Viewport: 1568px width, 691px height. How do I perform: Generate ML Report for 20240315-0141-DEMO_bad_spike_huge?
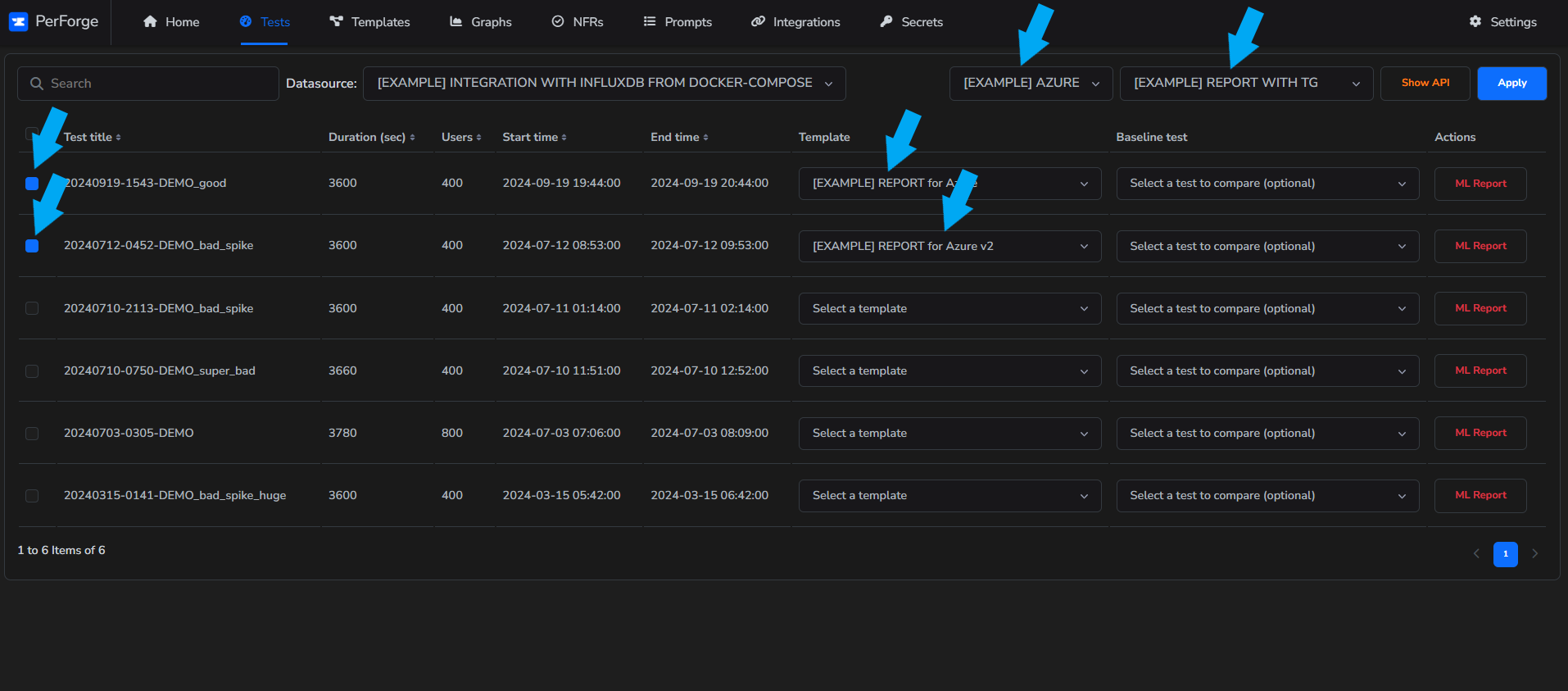point(1480,496)
